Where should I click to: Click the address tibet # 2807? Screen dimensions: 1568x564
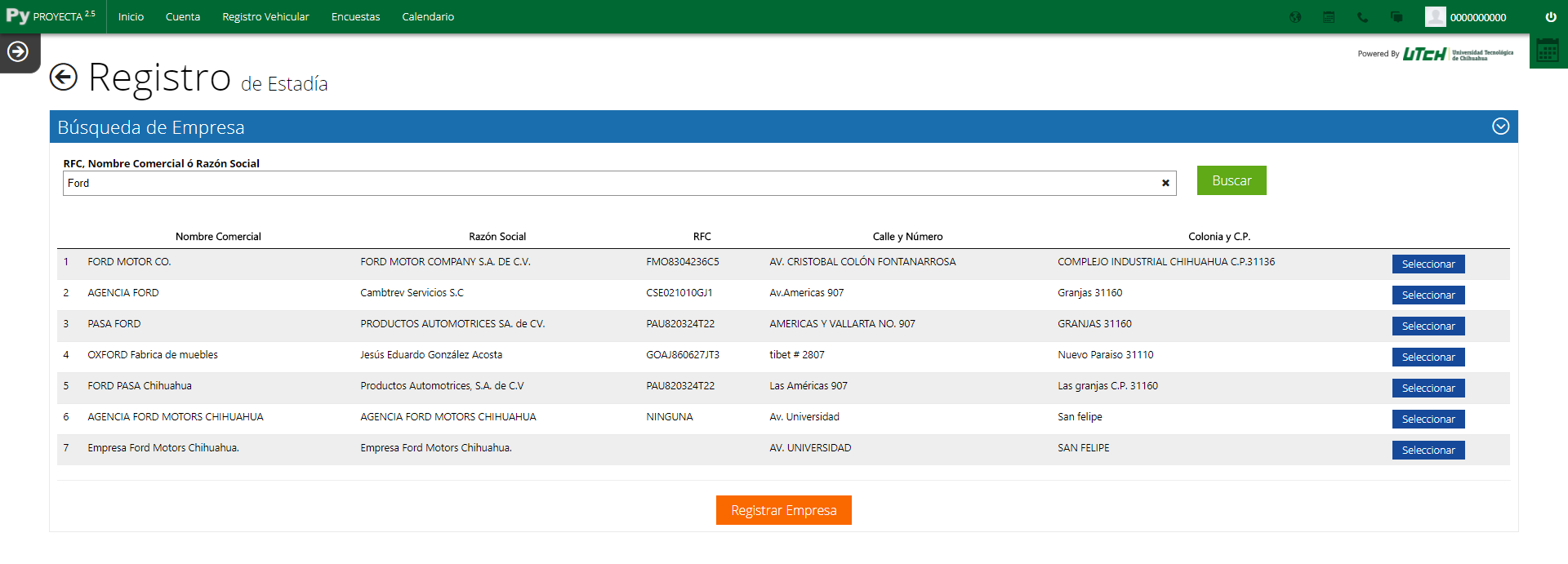[x=797, y=355]
